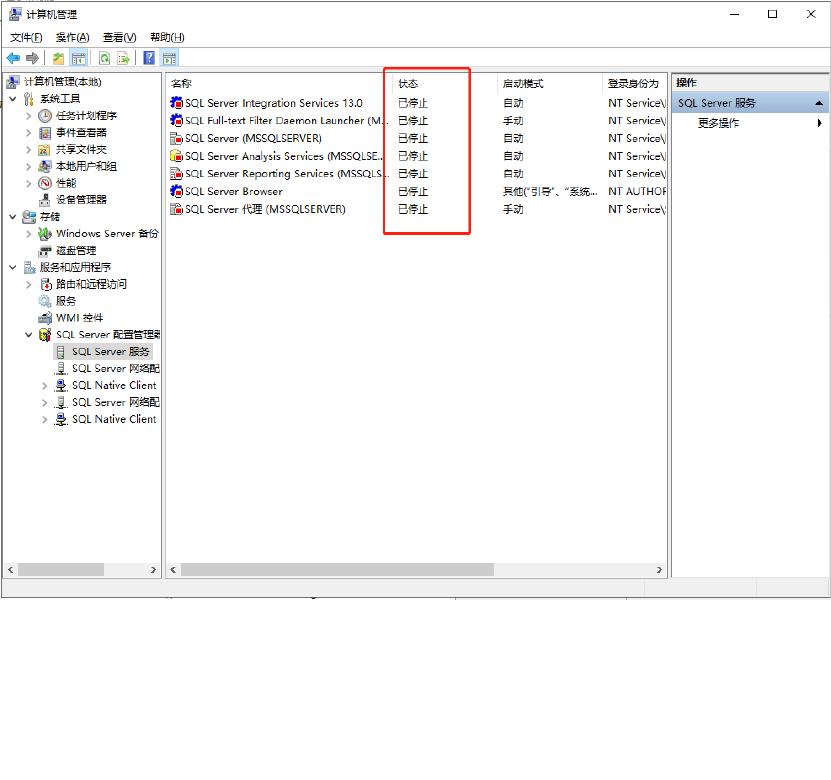Click NT AUTHOR login cell of SQL Server Browser
The image size is (831, 780).
(637, 191)
